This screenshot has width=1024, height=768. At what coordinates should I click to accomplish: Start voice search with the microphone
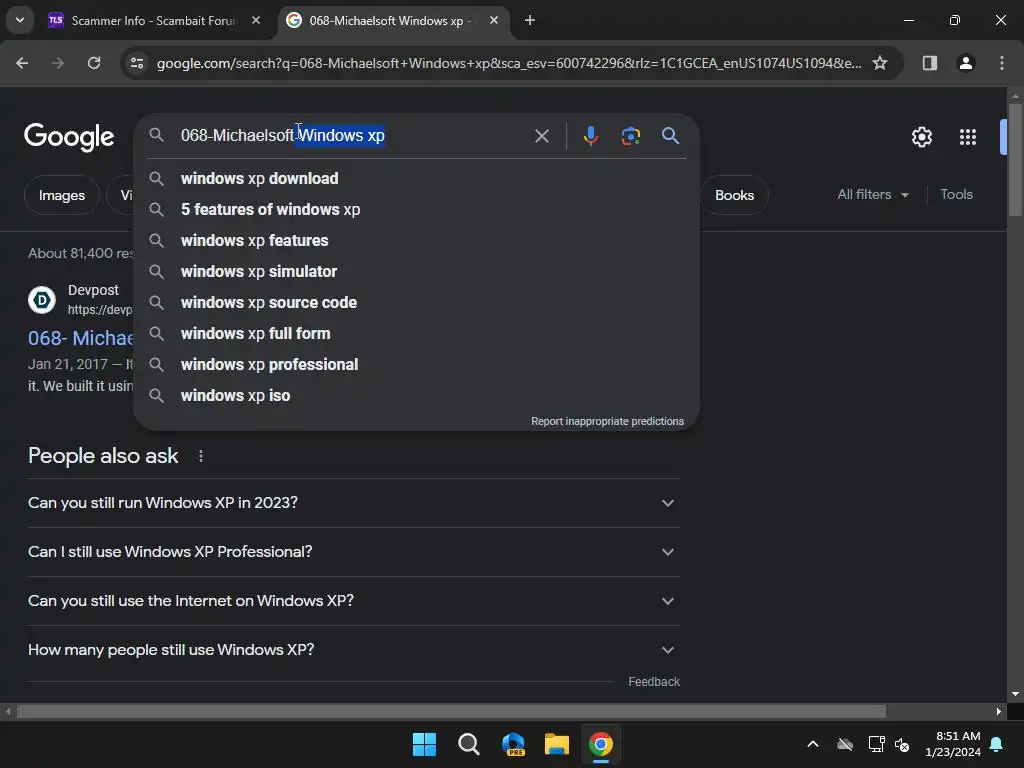click(x=590, y=136)
